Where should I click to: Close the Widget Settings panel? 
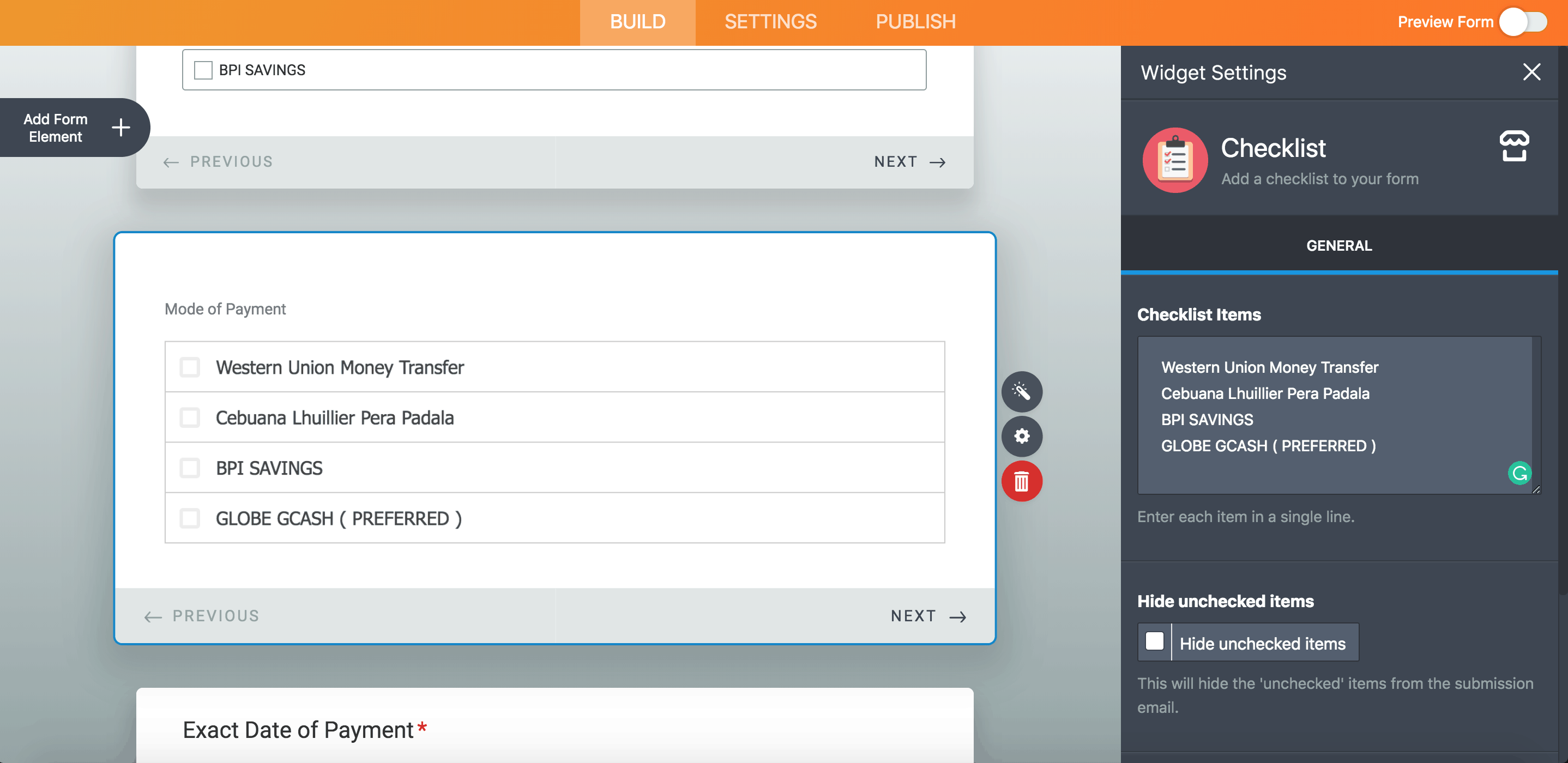[x=1531, y=72]
